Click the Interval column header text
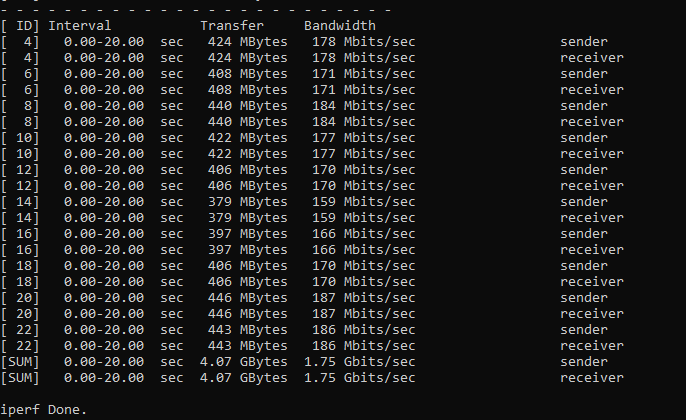Image resolution: width=686 pixels, height=420 pixels. [80, 25]
